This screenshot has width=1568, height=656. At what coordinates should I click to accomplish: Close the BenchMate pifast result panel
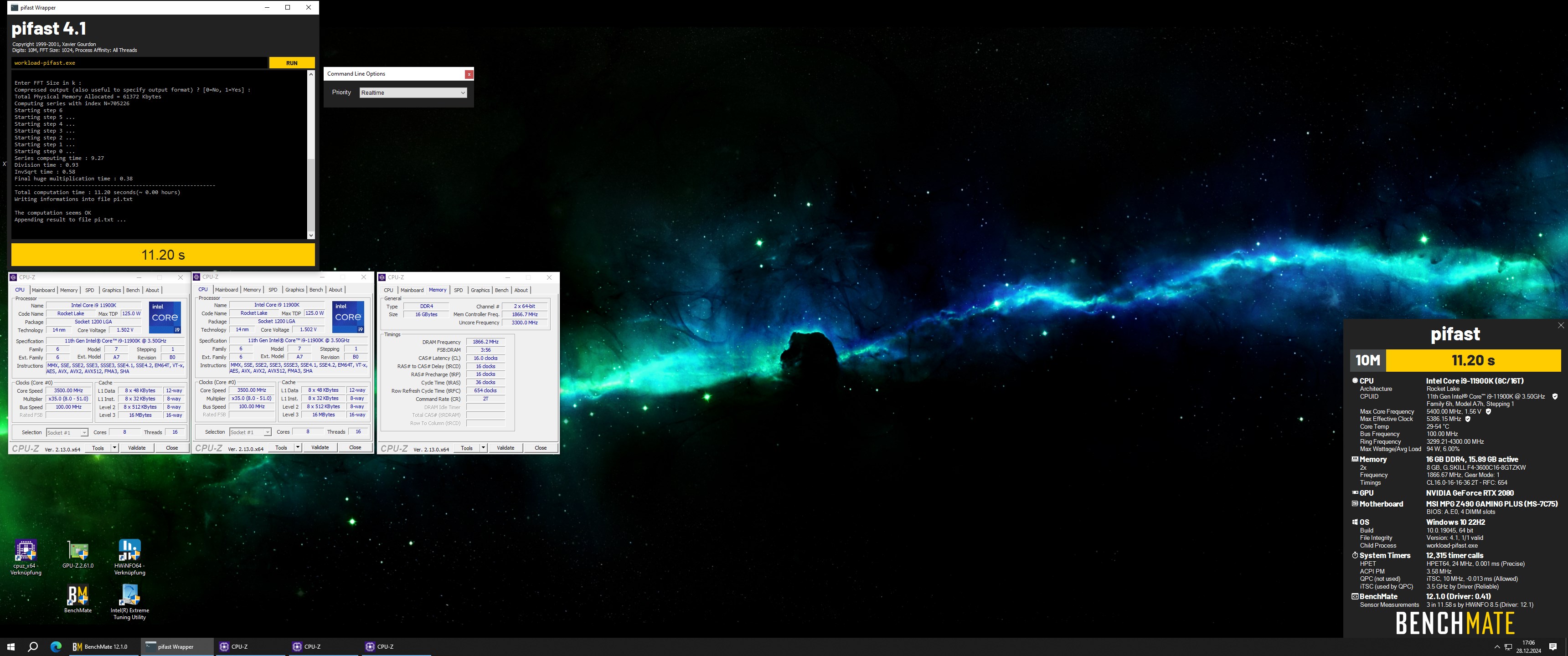click(x=1561, y=326)
